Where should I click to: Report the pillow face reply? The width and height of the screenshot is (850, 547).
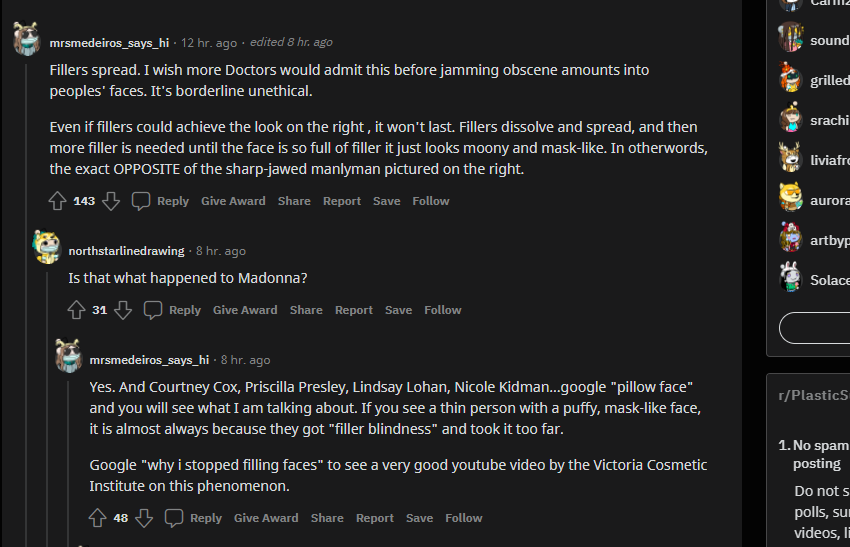375,518
